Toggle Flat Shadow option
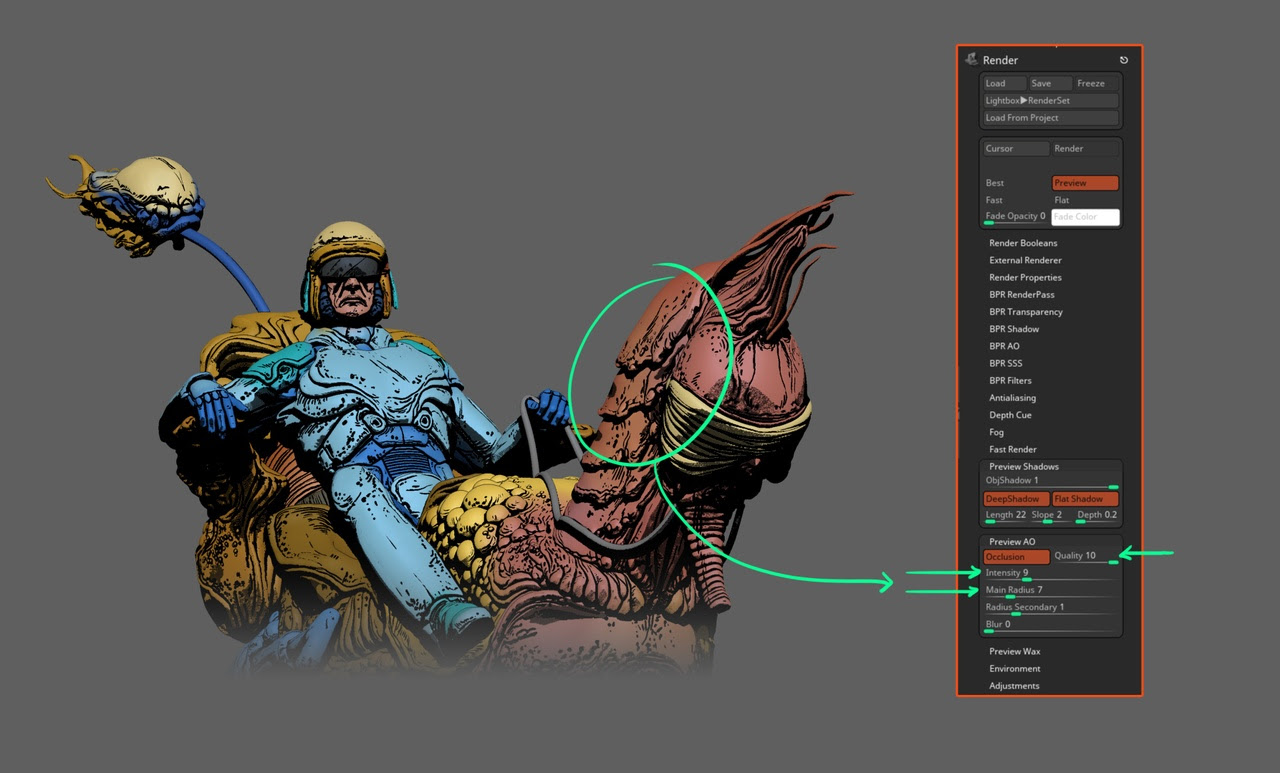Screen dimensions: 1280x773 [x=1085, y=499]
